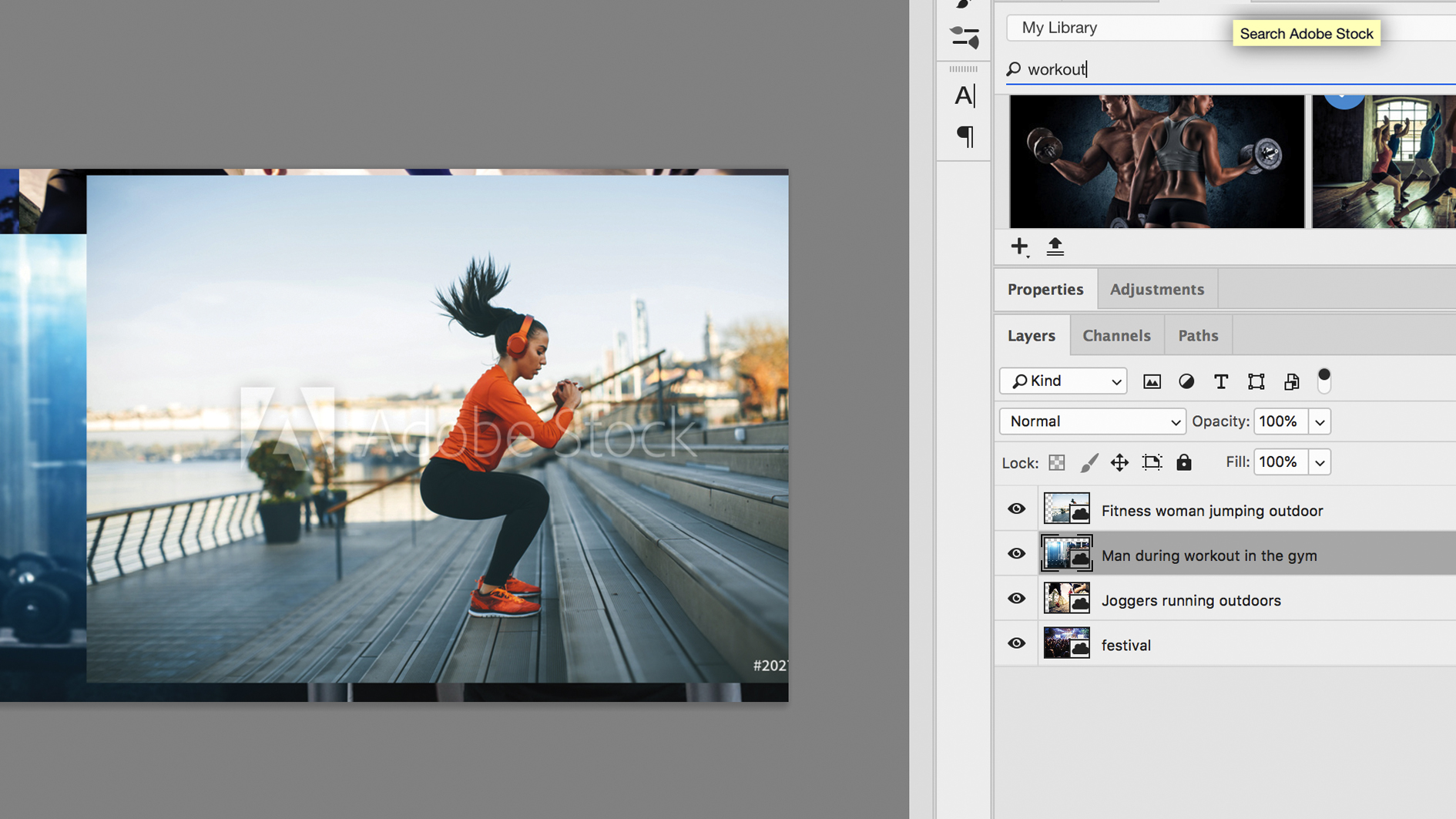Open the Opacity slider arrow
Image resolution: width=1456 pixels, height=819 pixels.
point(1320,422)
